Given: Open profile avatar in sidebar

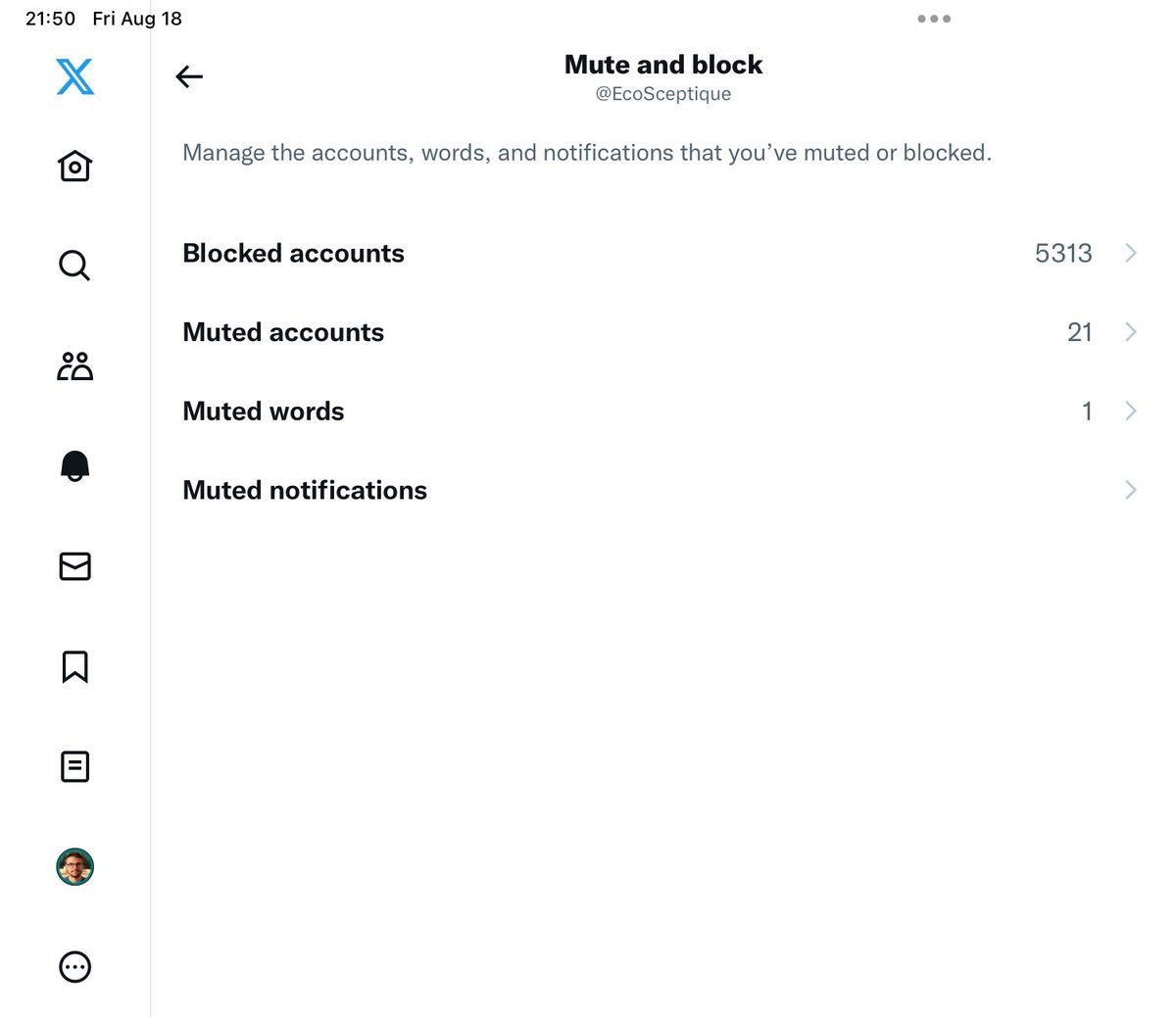Looking at the screenshot, I should point(74,867).
